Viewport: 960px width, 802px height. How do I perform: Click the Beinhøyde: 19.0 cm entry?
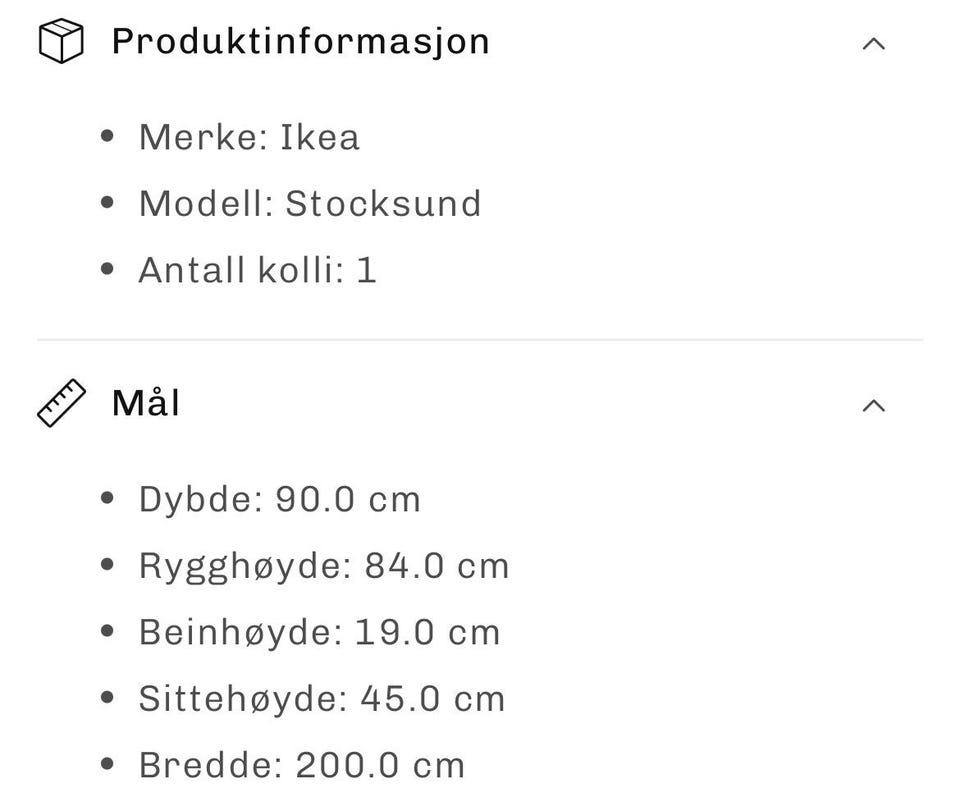pyautogui.click(x=318, y=632)
